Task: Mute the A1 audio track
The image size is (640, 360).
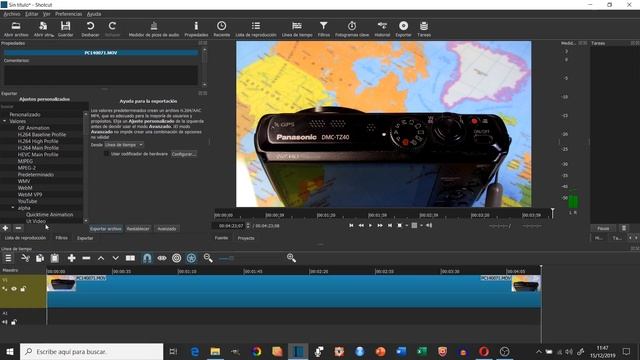Action: 4,322
